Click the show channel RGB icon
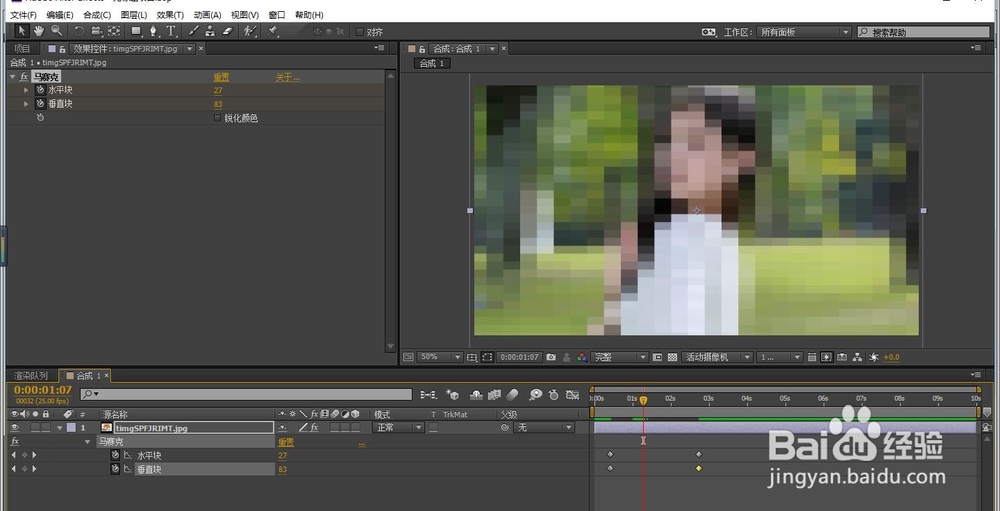 pos(582,357)
